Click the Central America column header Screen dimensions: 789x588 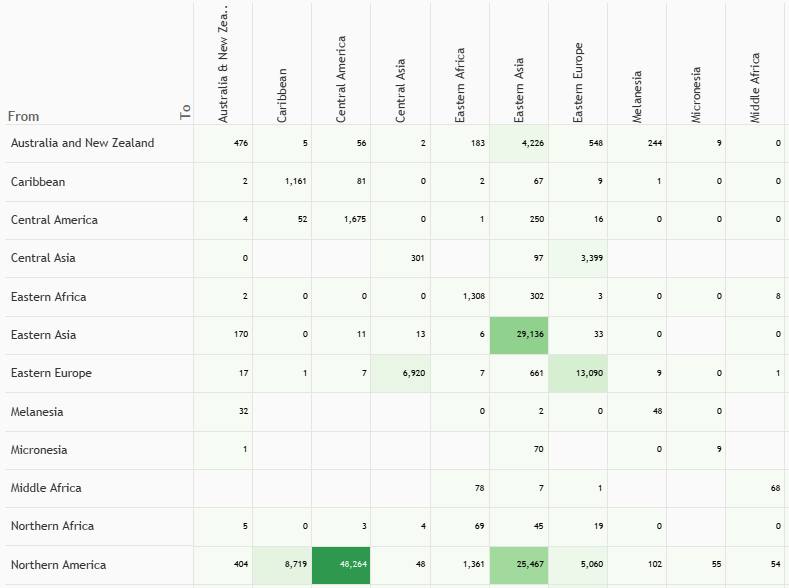click(341, 80)
